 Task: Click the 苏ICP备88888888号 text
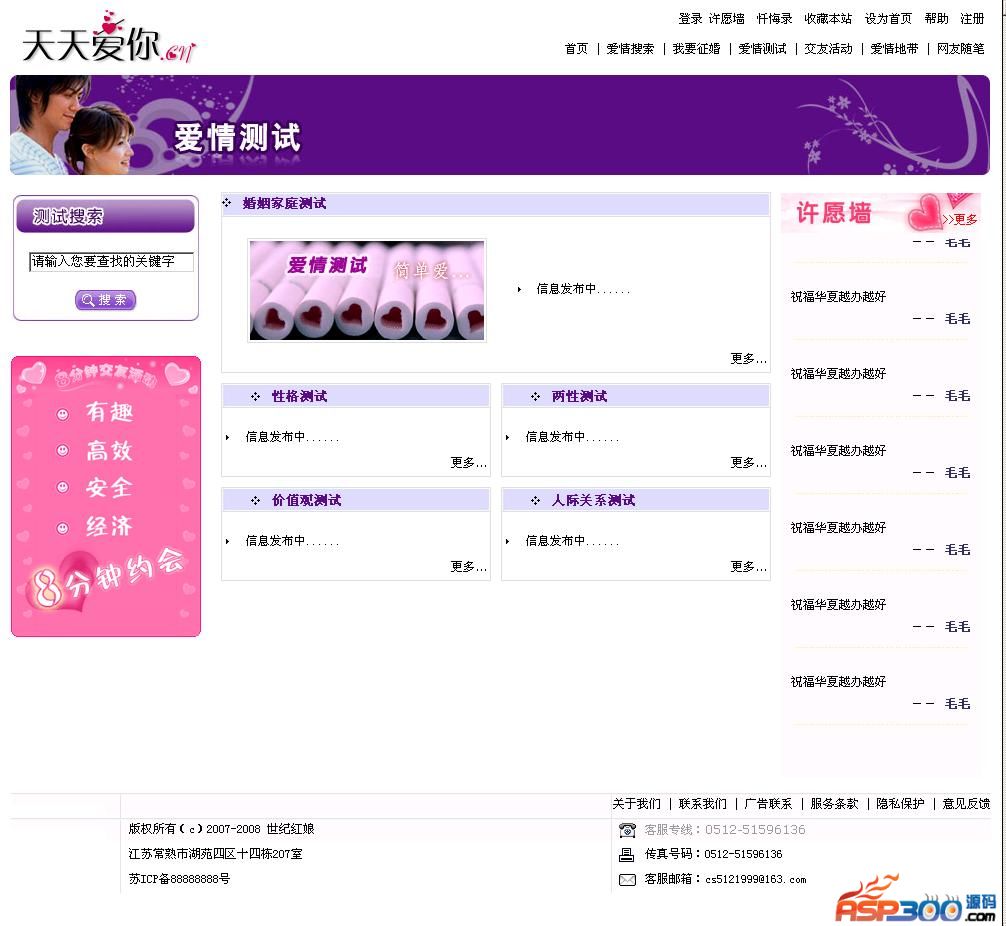coord(179,879)
